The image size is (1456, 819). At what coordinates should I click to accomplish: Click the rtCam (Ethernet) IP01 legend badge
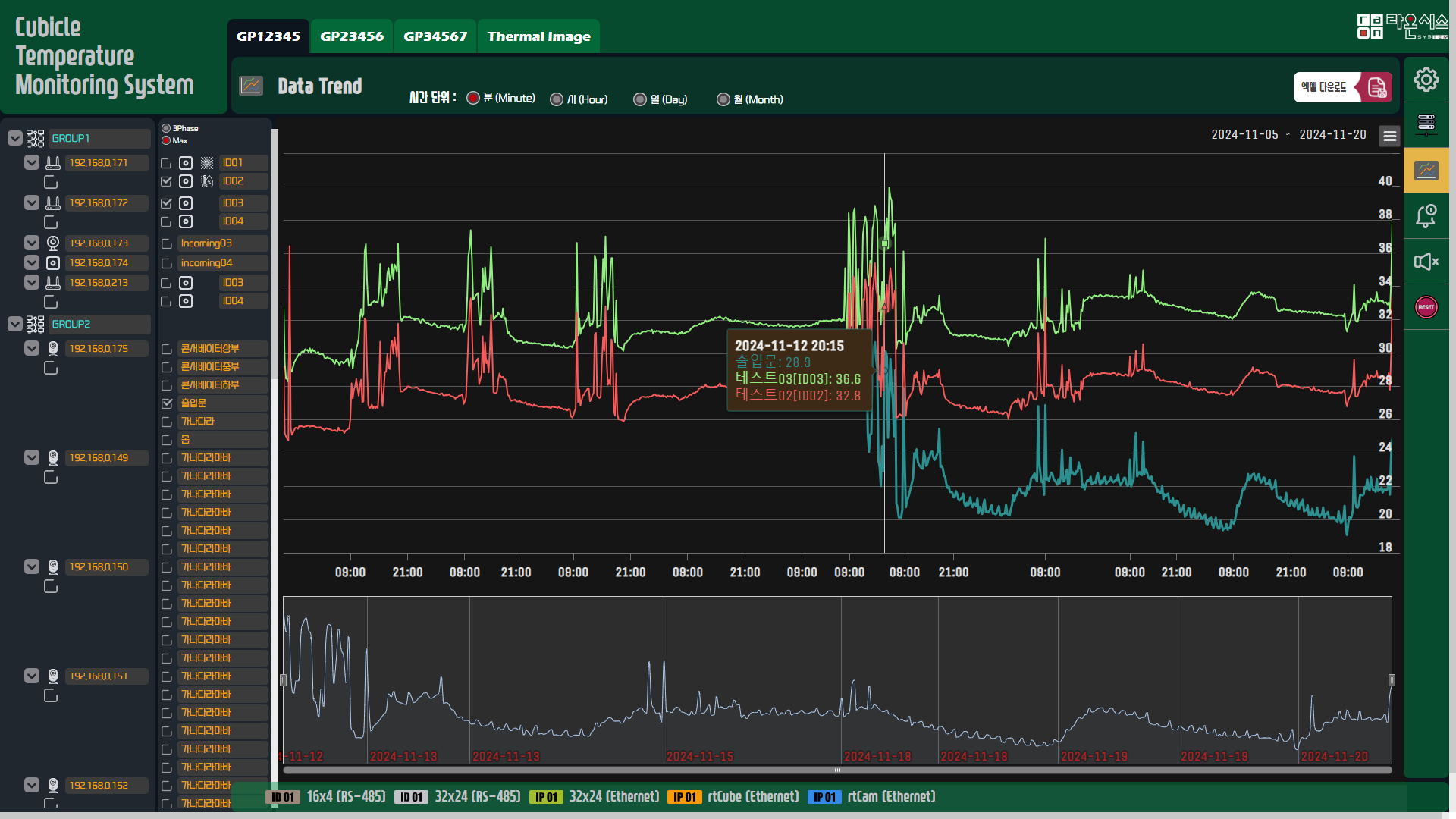tap(824, 797)
